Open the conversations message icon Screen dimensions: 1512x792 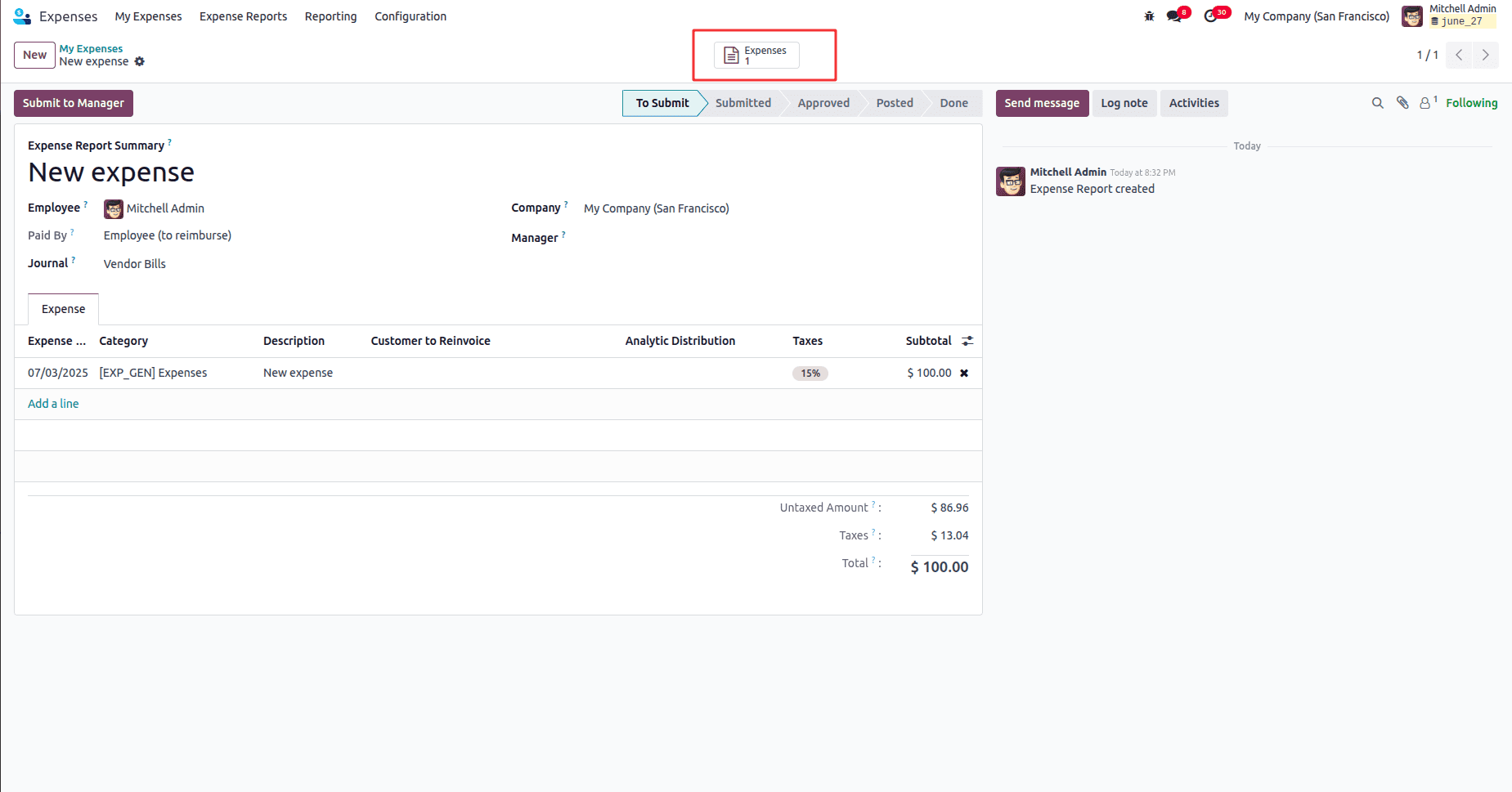1174,16
